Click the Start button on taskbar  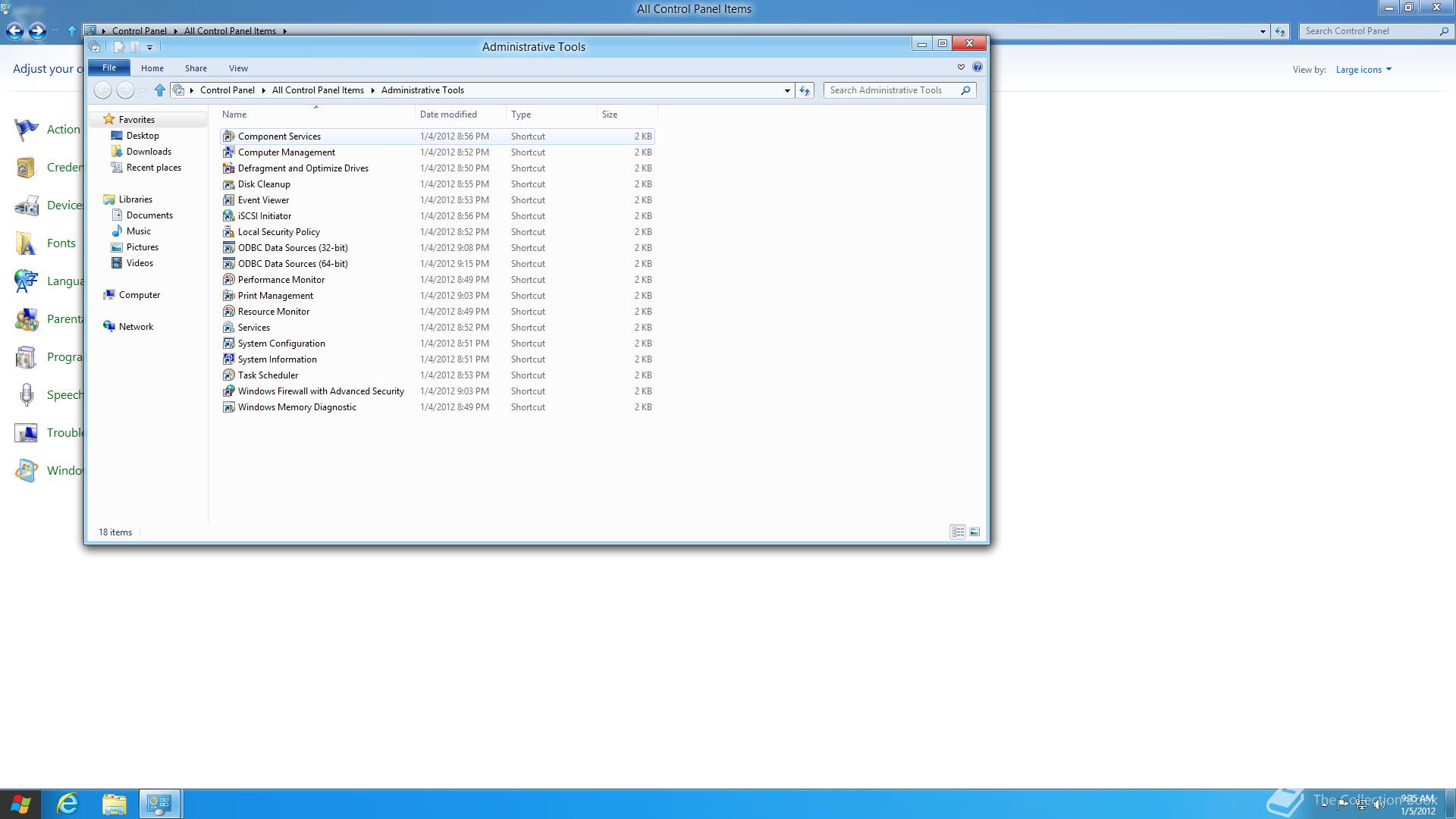[20, 804]
